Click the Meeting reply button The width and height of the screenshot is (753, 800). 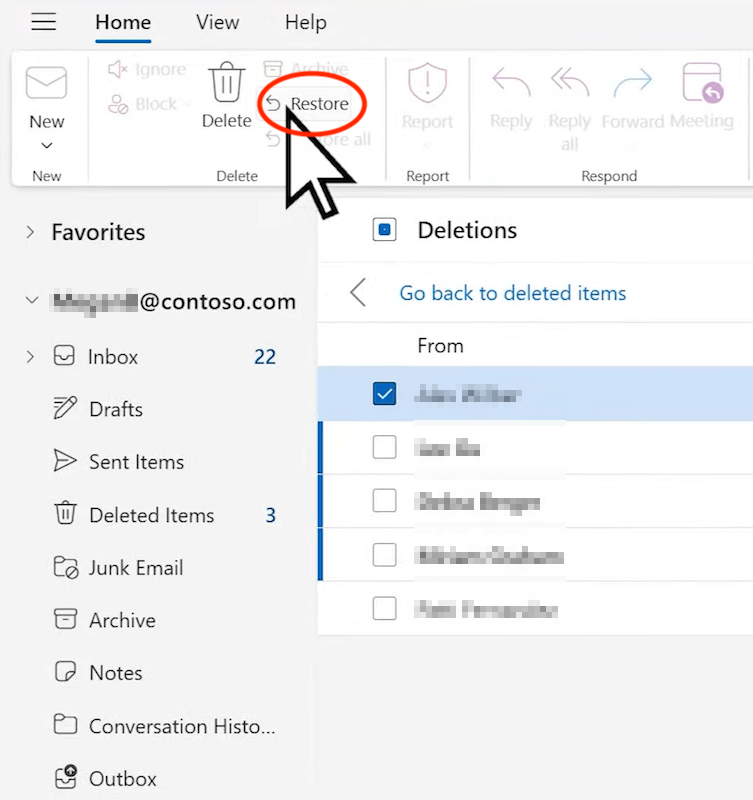click(702, 96)
